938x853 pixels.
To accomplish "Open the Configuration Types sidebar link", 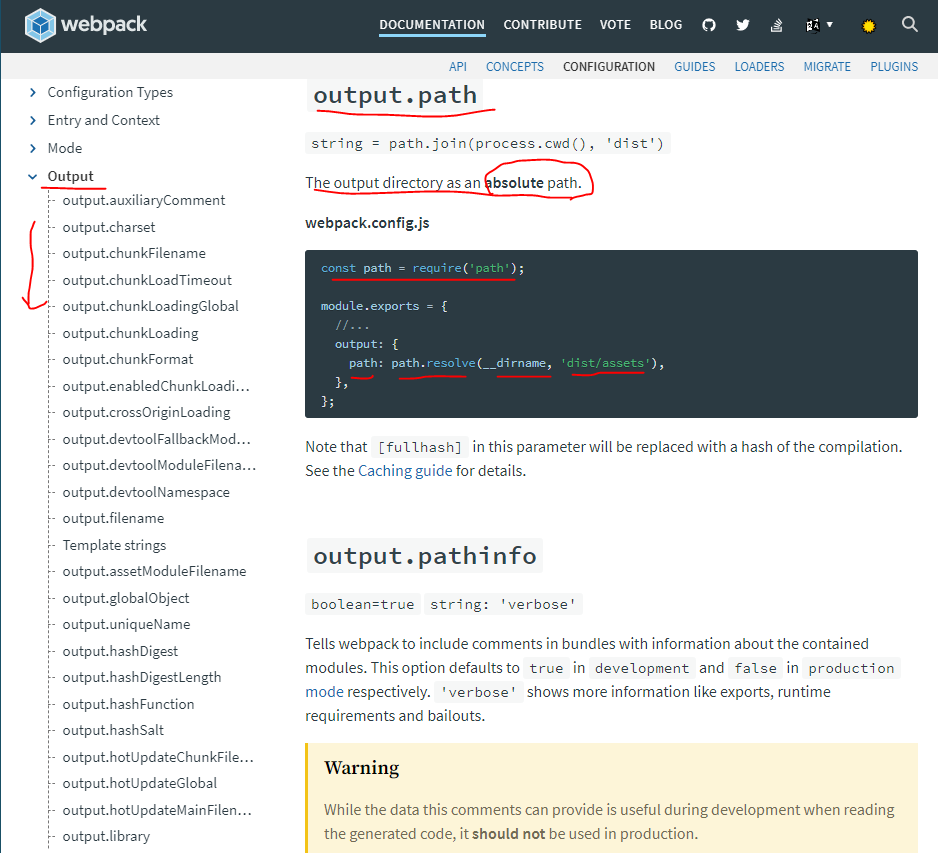I will click(110, 92).
